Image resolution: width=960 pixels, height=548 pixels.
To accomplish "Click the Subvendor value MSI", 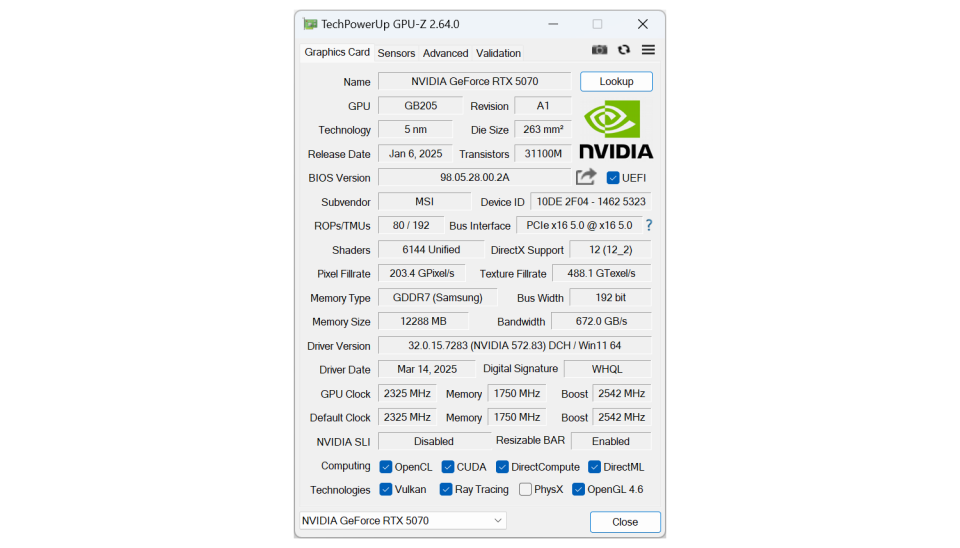I will click(424, 201).
